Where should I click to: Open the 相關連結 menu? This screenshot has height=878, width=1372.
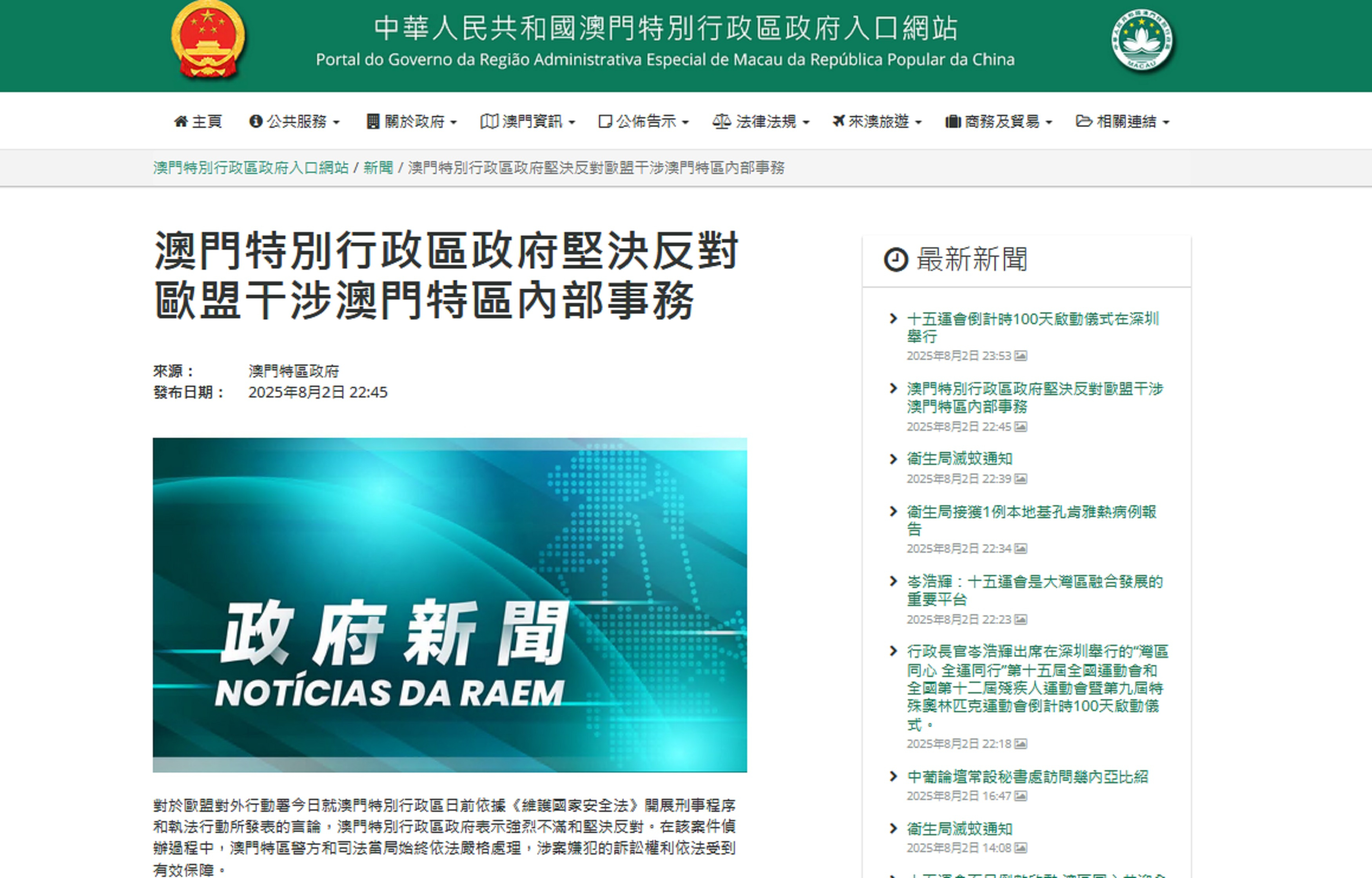pos(1122,122)
